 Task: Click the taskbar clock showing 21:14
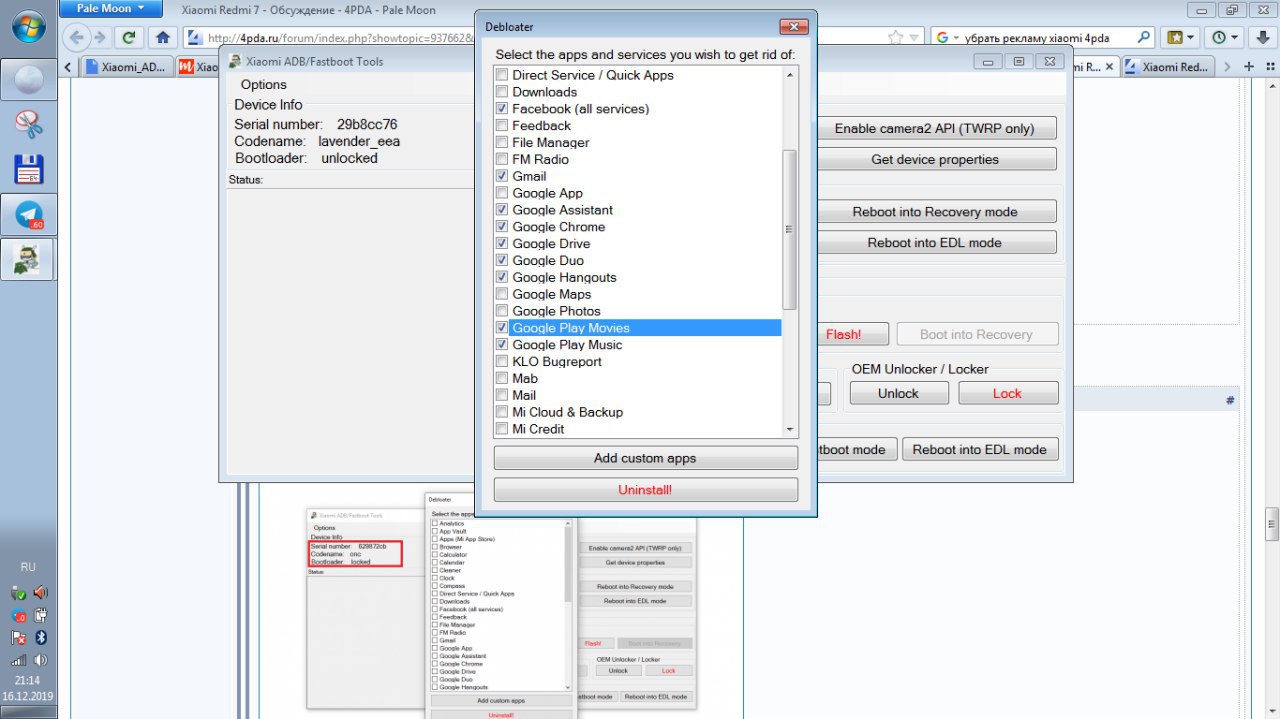28,680
